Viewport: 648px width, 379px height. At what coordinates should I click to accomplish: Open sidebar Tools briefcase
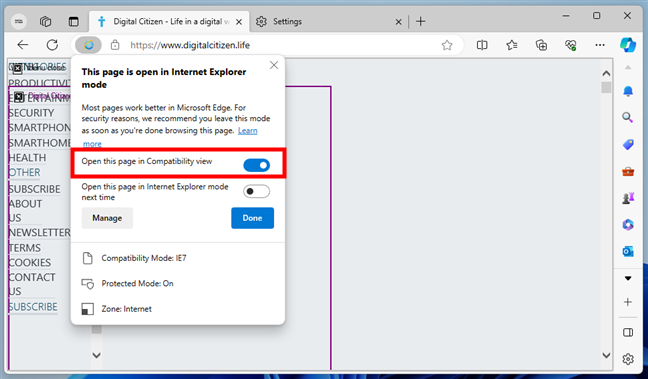(628, 172)
